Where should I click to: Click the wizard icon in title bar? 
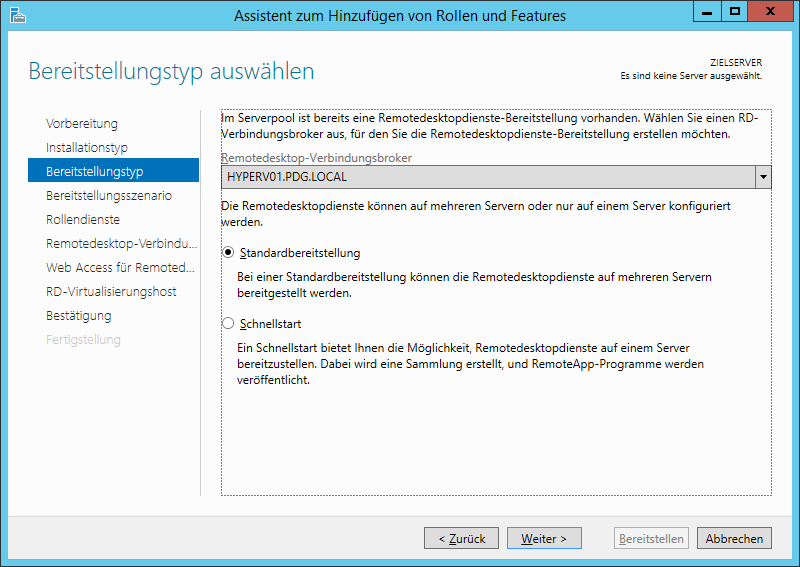pyautogui.click(x=17, y=15)
